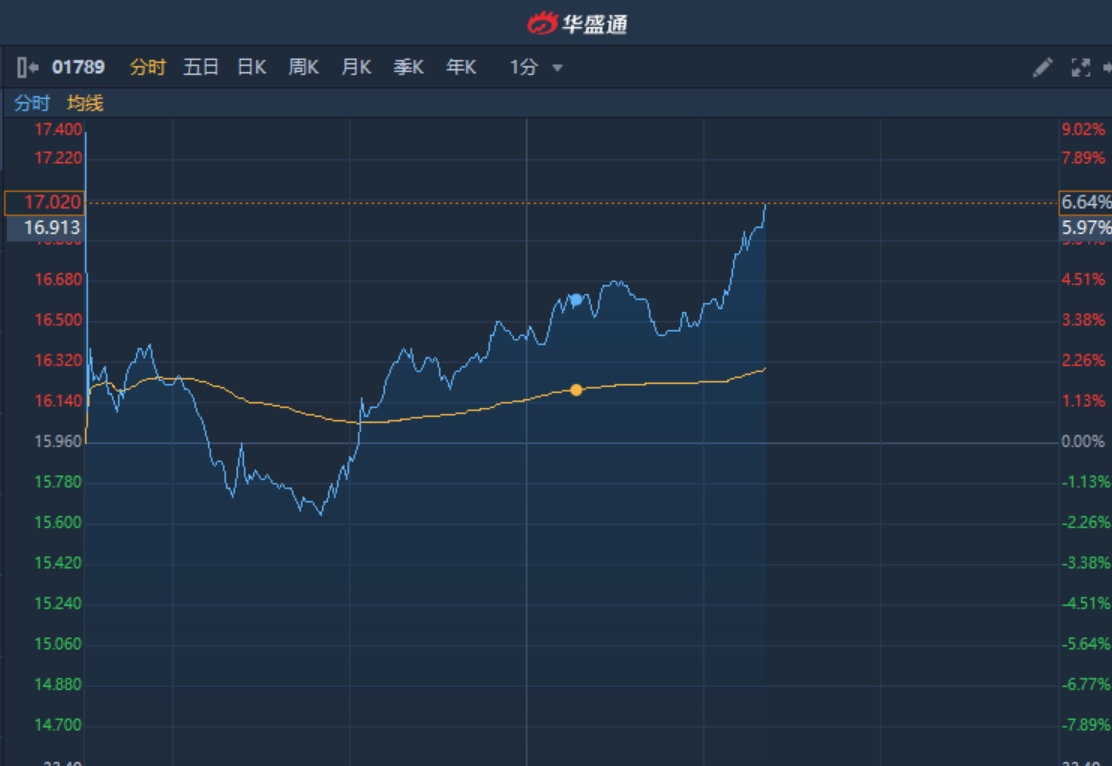Click the fullscreen expand chart icon
1112x766 pixels.
tap(1080, 68)
